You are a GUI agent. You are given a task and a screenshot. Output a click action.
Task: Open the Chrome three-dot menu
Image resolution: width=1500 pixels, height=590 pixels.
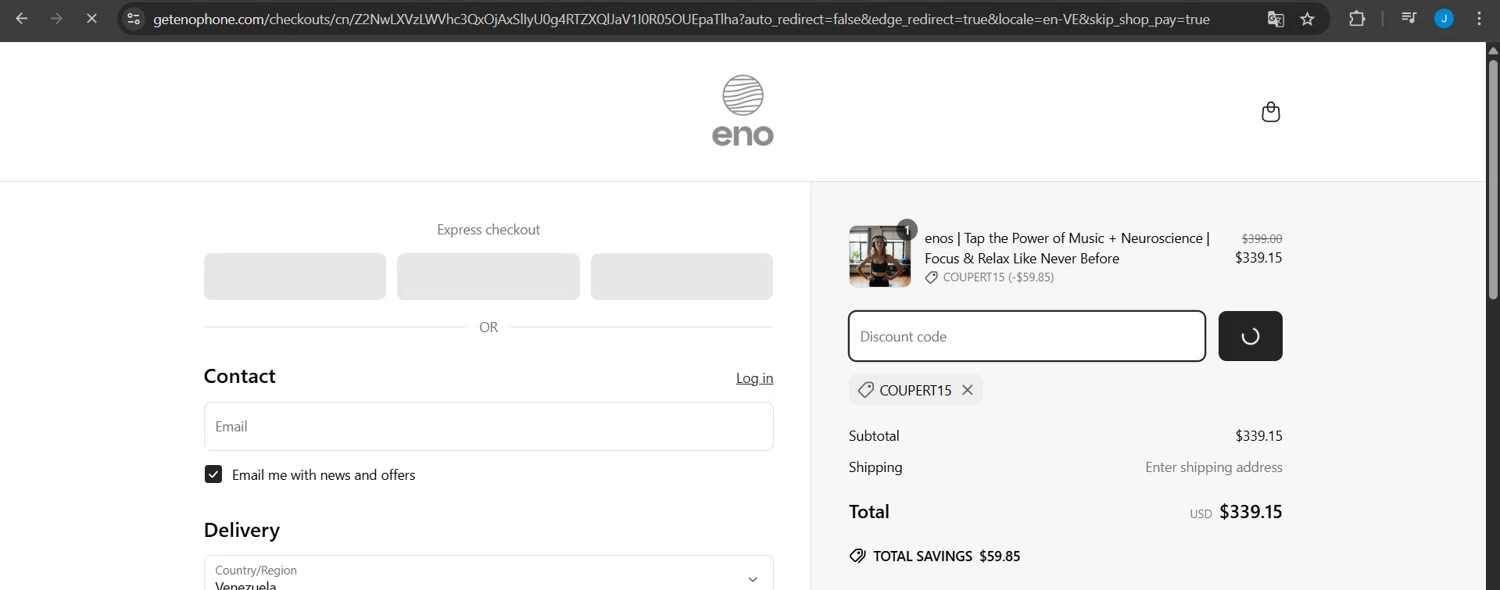1479,18
